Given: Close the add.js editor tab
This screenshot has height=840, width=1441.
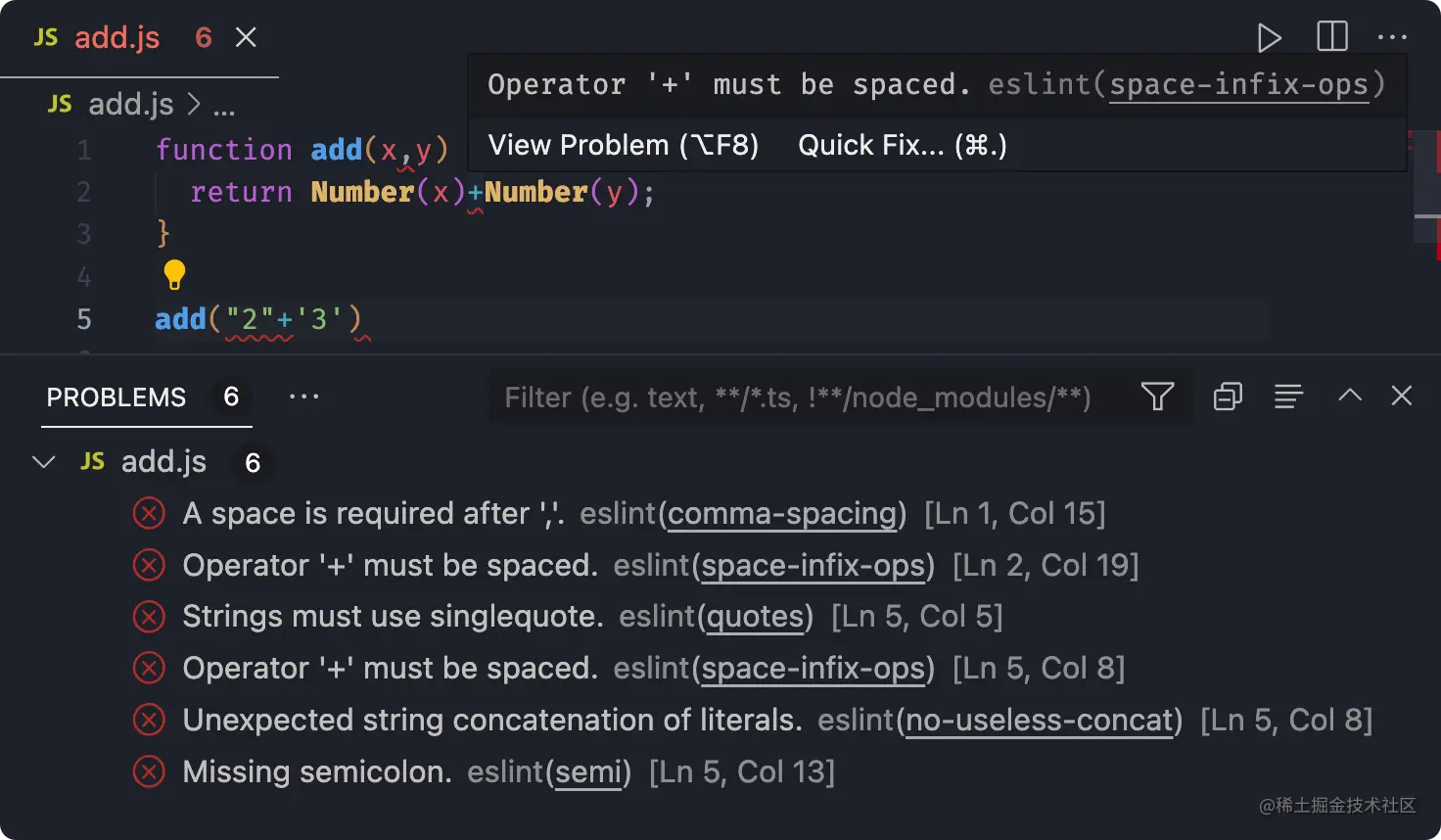Looking at the screenshot, I should [246, 37].
